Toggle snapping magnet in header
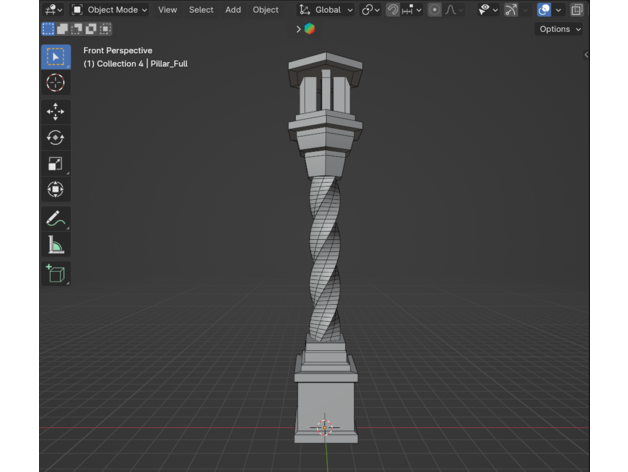The width and height of the screenshot is (628, 472). point(393,10)
